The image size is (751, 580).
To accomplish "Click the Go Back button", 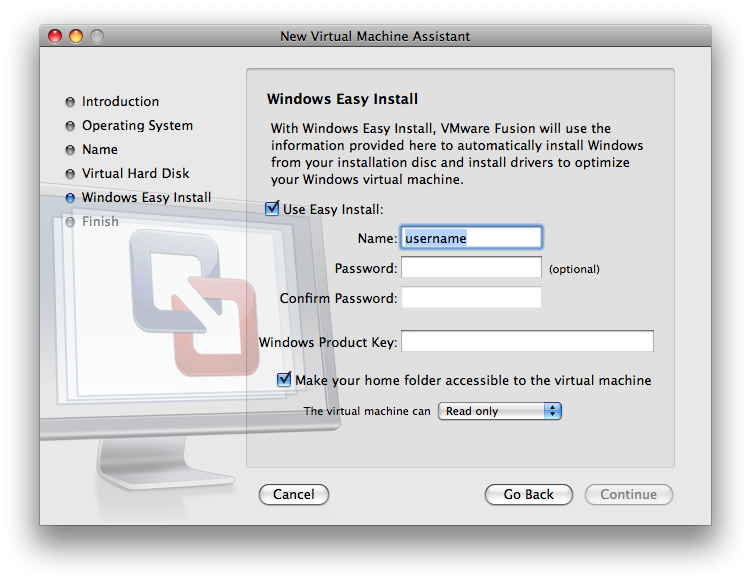I will pos(528,494).
